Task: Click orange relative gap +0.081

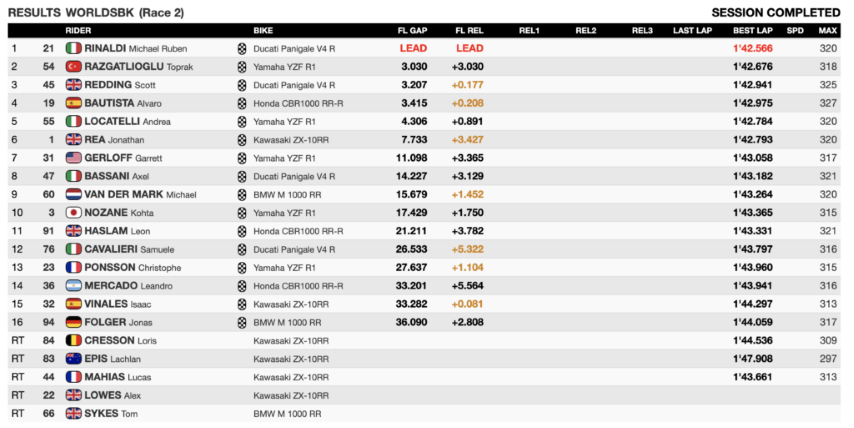Action: (468, 304)
